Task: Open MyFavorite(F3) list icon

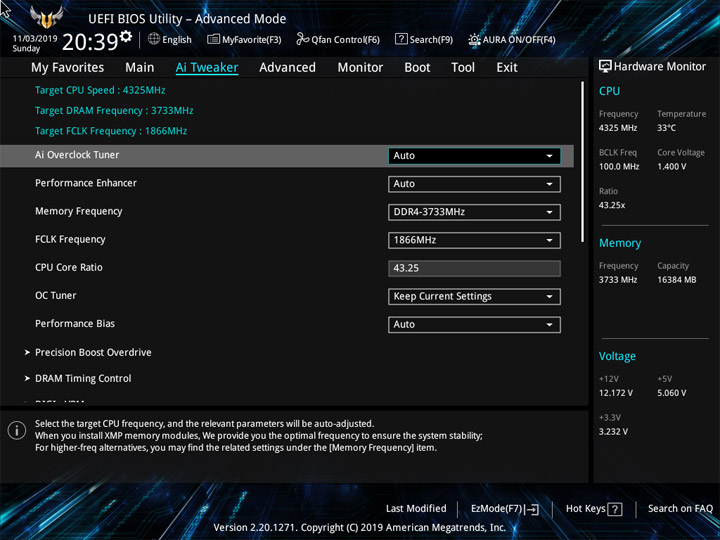Action: (x=213, y=39)
